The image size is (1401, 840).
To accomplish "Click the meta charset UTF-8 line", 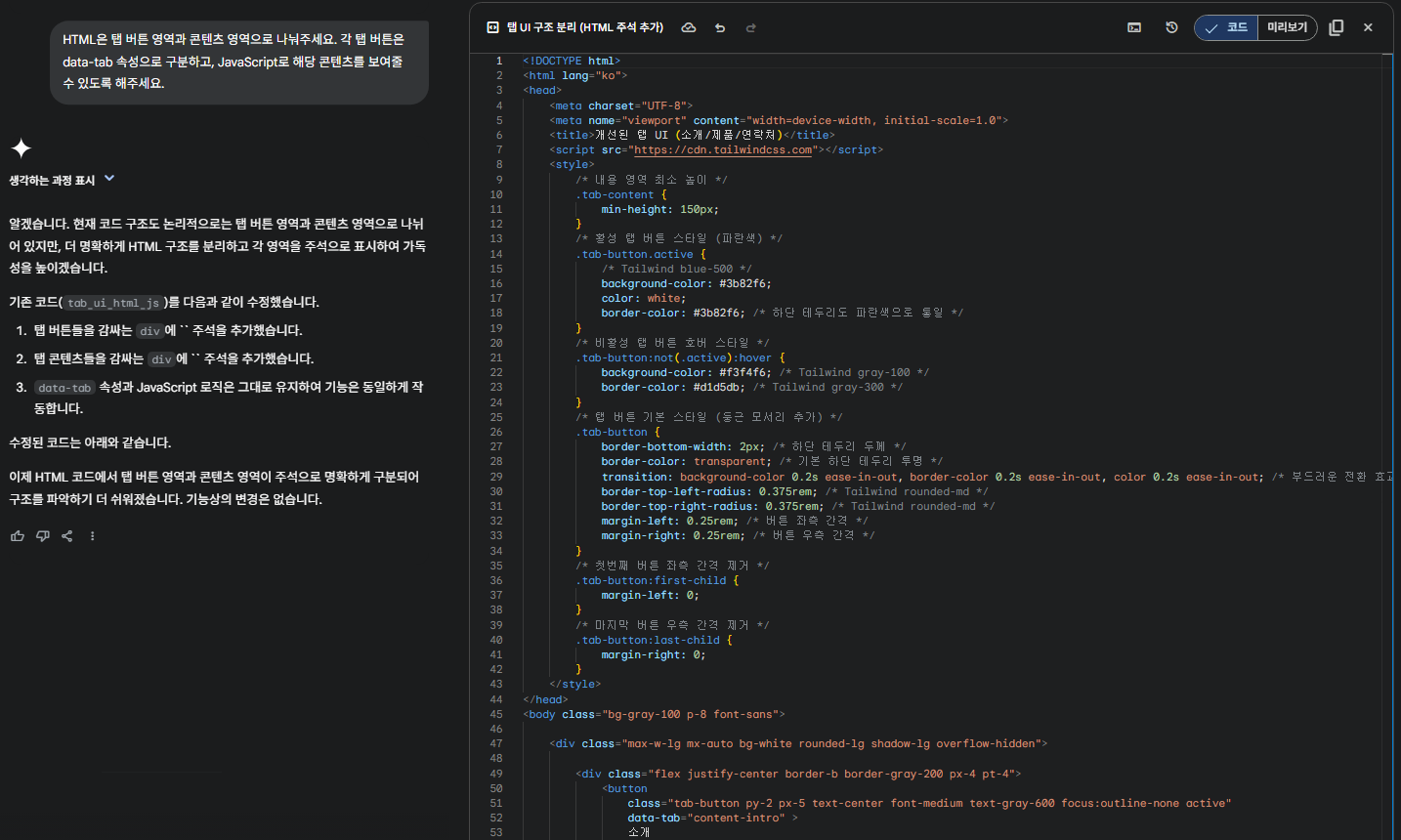I will 621,105.
